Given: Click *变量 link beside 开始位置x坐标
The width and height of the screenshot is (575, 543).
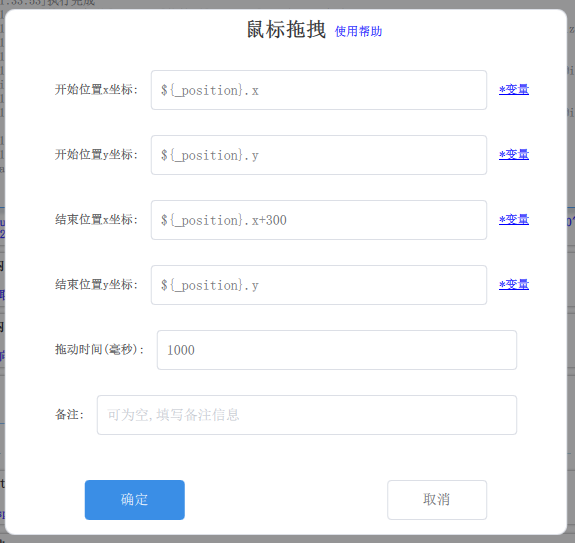Looking at the screenshot, I should (514, 89).
